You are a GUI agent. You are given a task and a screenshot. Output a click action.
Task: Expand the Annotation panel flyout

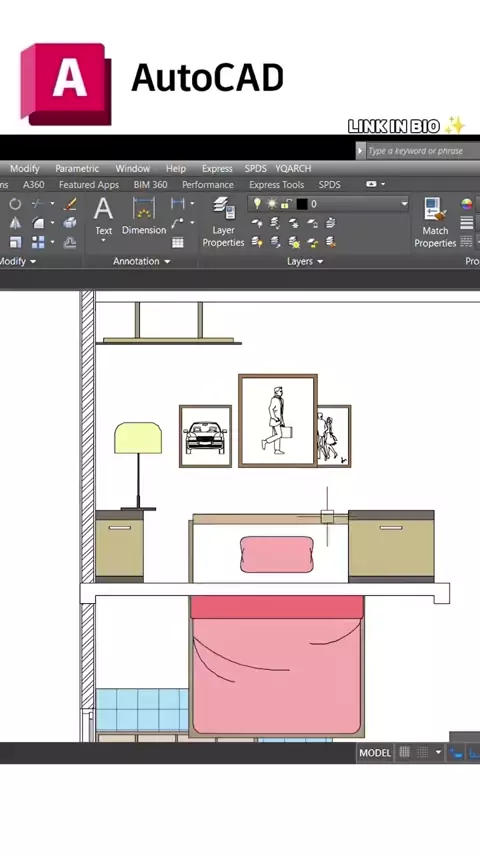coord(141,261)
